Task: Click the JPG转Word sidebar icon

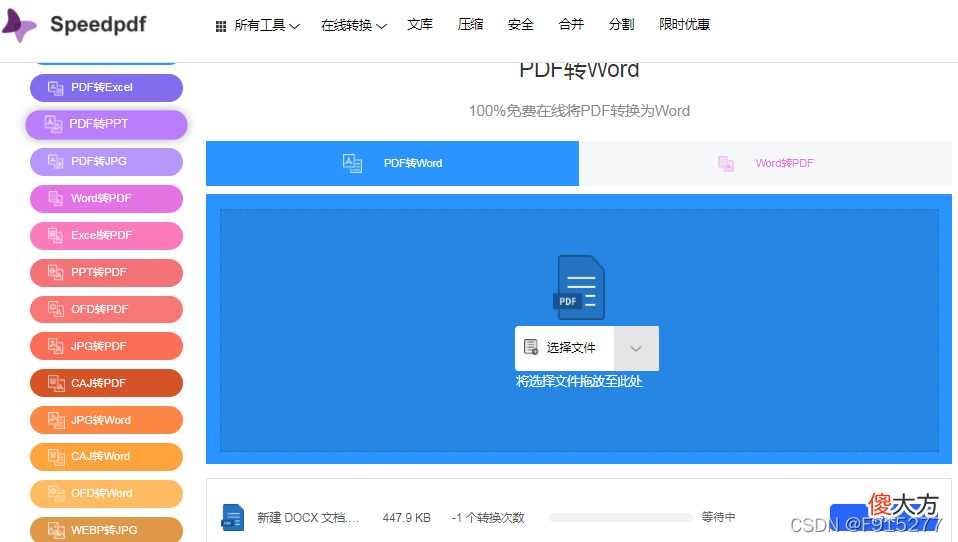Action: coord(56,420)
